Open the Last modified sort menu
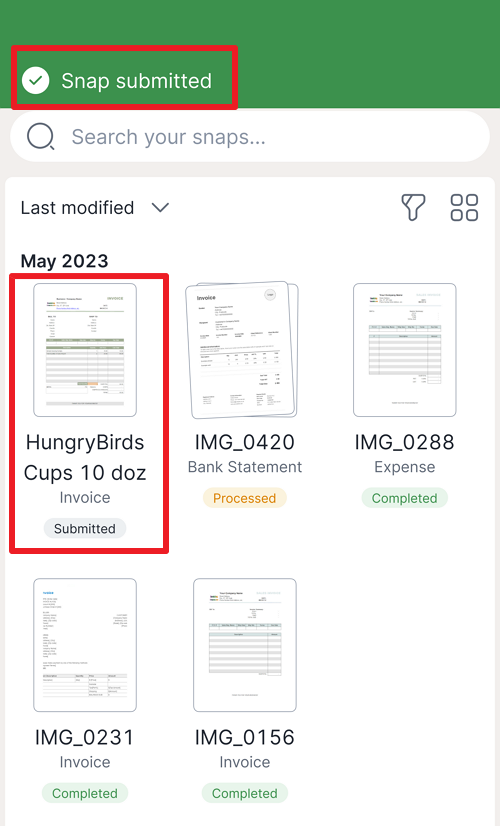The height and width of the screenshot is (826, 500). (x=95, y=208)
